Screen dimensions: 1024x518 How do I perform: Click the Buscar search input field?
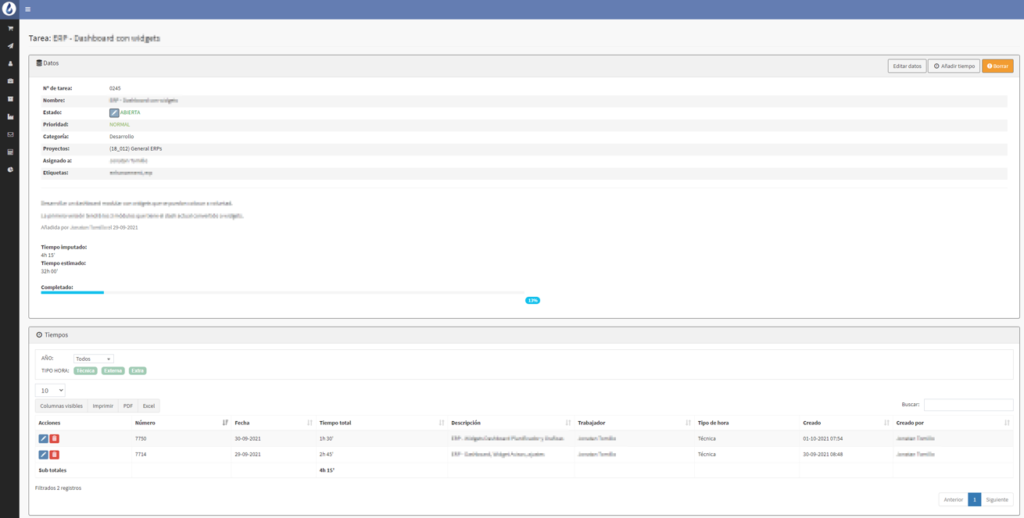[968, 405]
